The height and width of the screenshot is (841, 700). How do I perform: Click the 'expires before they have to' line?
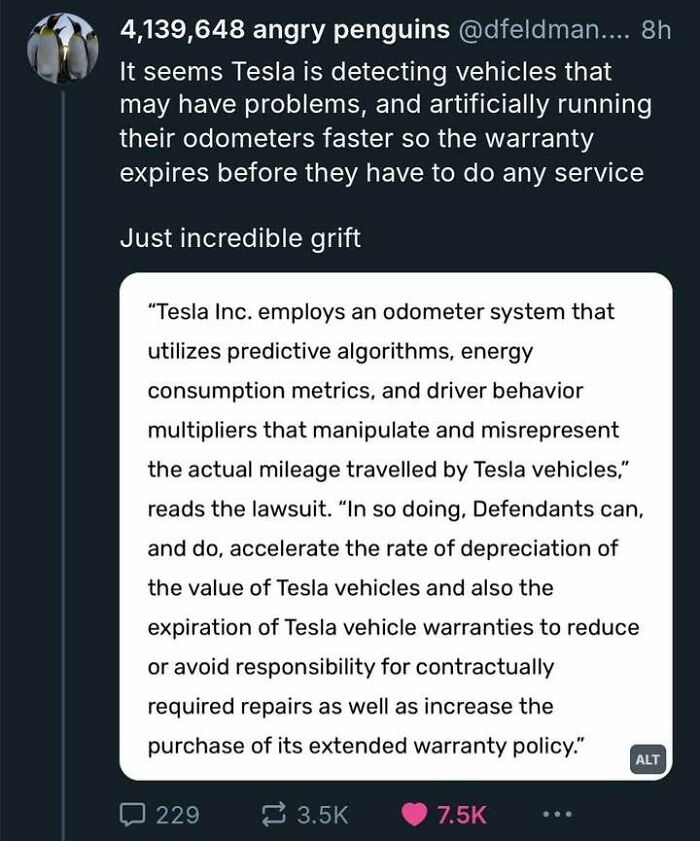381,173
